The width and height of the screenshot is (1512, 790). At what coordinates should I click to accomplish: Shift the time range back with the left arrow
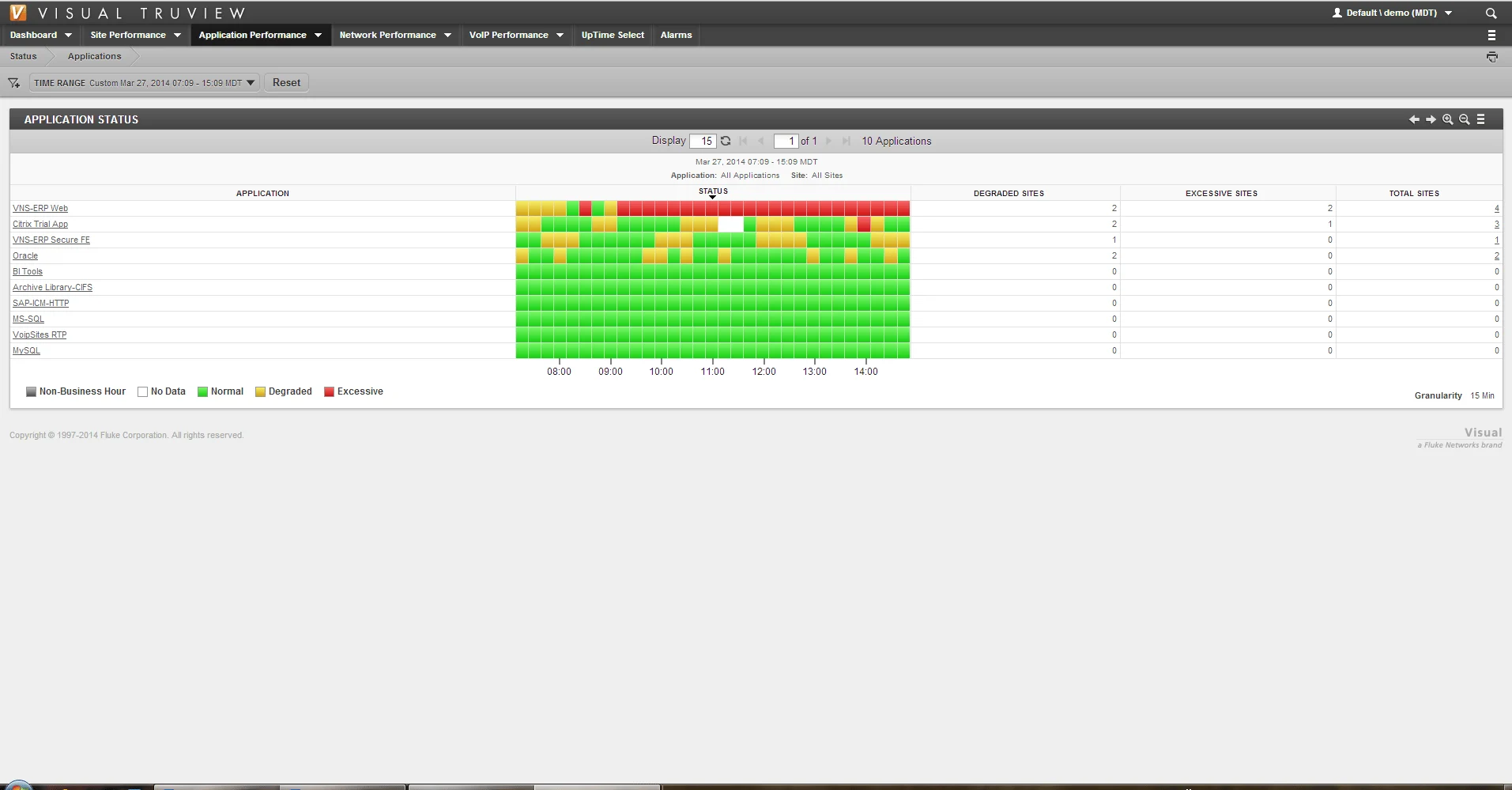[1414, 119]
